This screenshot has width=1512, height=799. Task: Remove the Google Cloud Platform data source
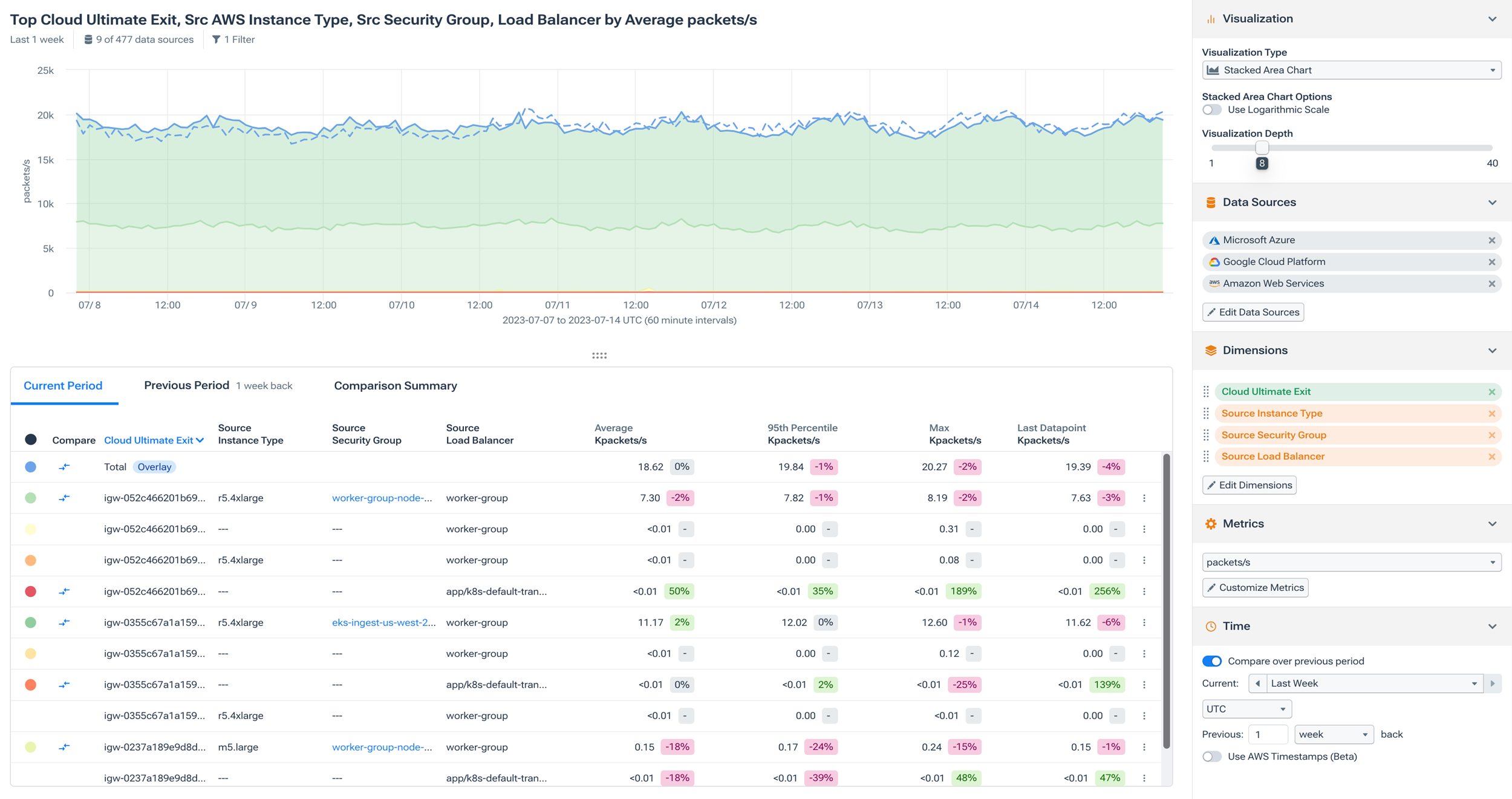1493,261
